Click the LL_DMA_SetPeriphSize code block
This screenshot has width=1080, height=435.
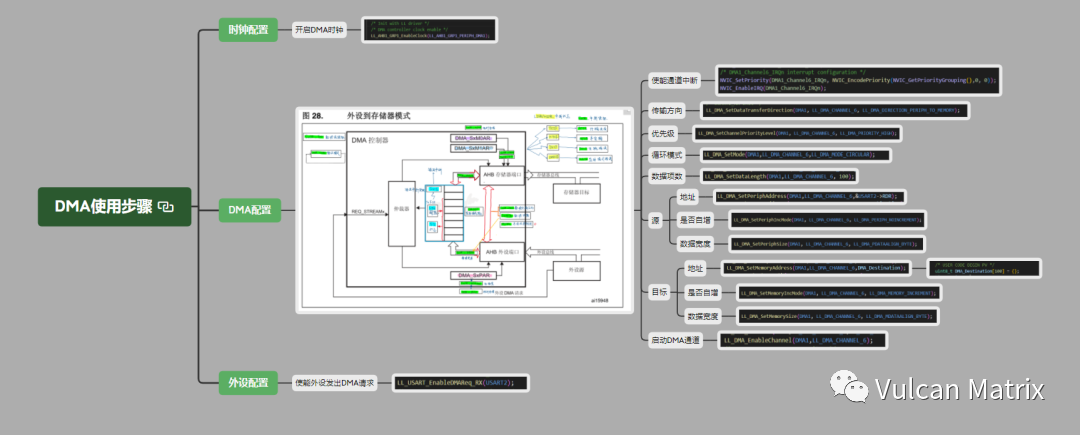[x=827, y=243]
